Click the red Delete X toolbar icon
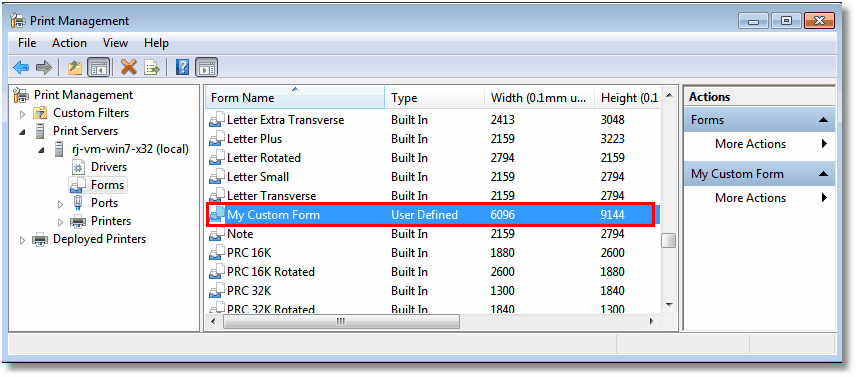 [x=129, y=67]
